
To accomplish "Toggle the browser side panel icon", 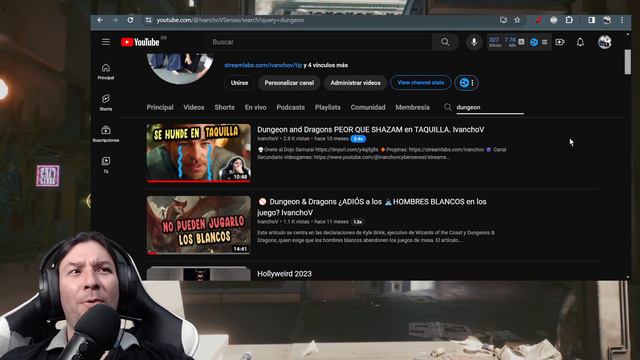I will [x=591, y=20].
